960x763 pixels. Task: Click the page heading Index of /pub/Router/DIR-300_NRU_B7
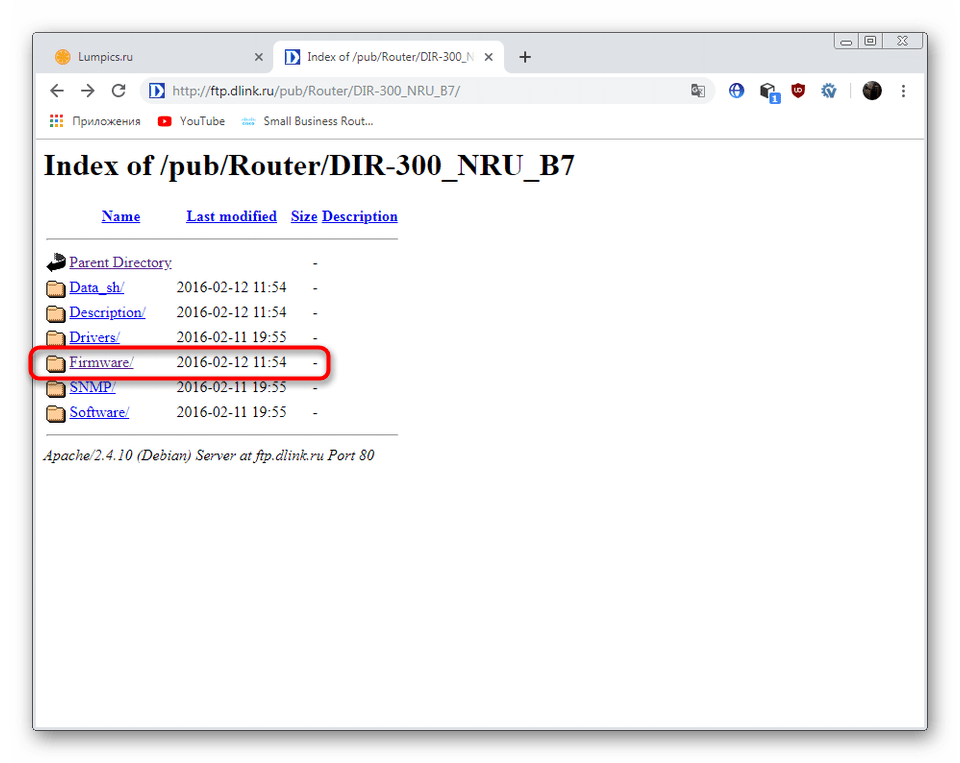[x=309, y=165]
